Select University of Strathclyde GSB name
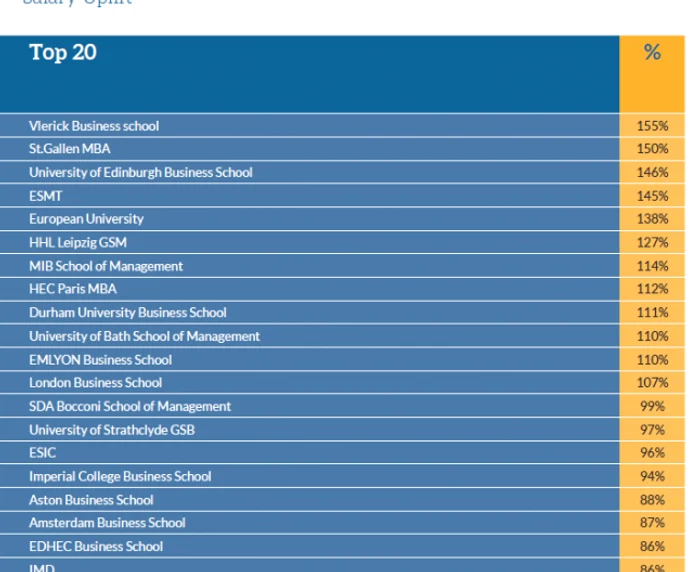Image resolution: width=700 pixels, height=572 pixels. (x=112, y=430)
